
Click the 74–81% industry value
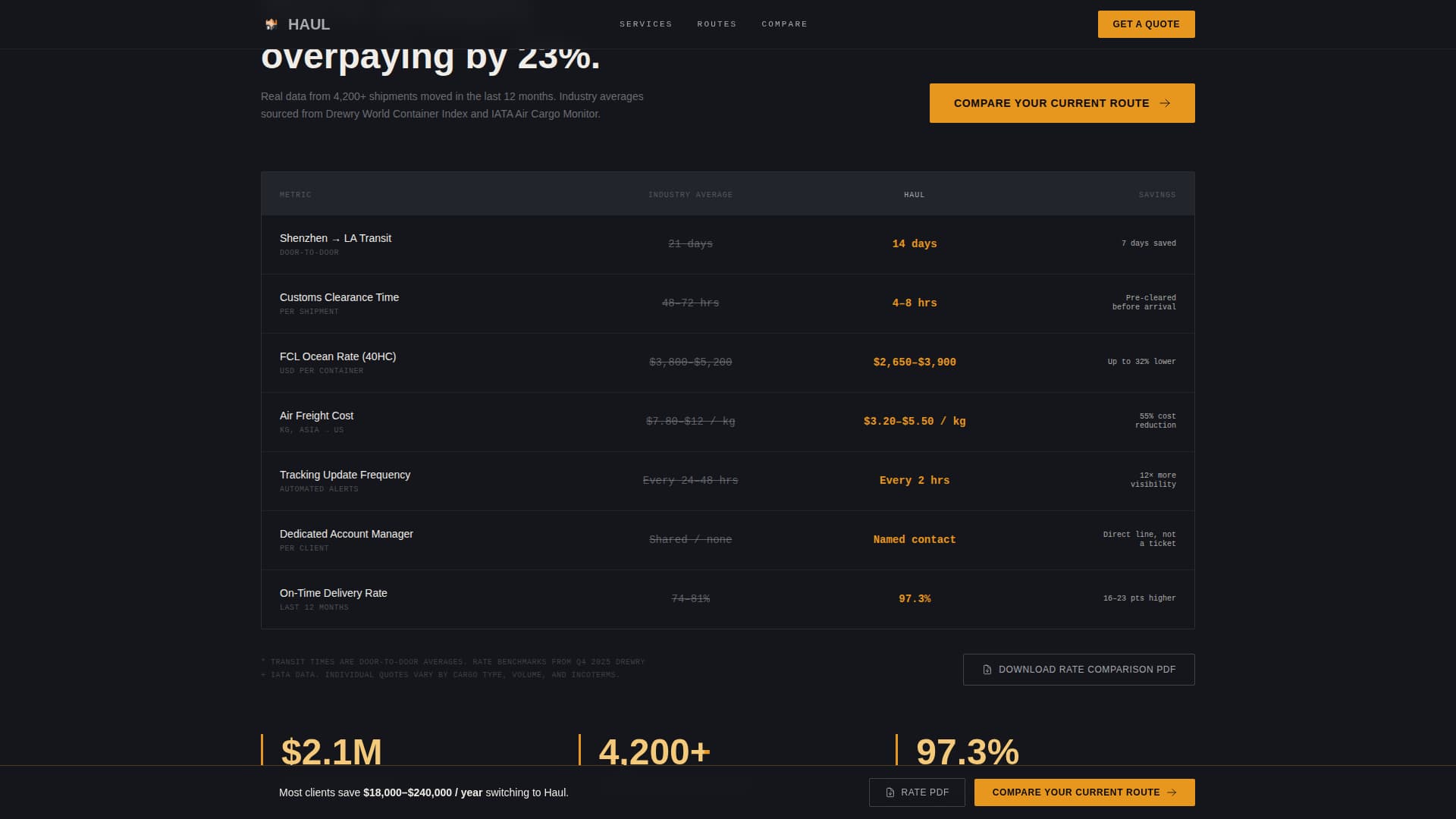[x=690, y=598]
